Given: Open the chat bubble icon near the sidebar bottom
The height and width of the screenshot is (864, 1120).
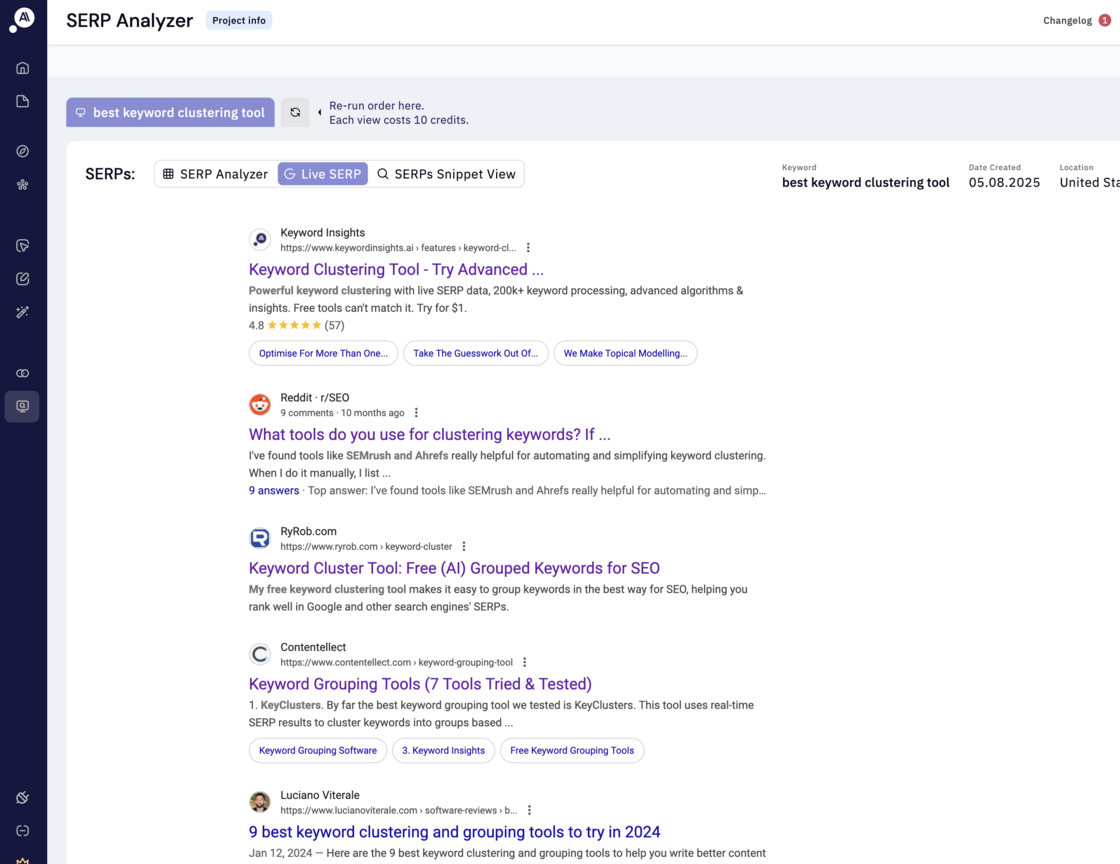Looking at the screenshot, I should (23, 830).
